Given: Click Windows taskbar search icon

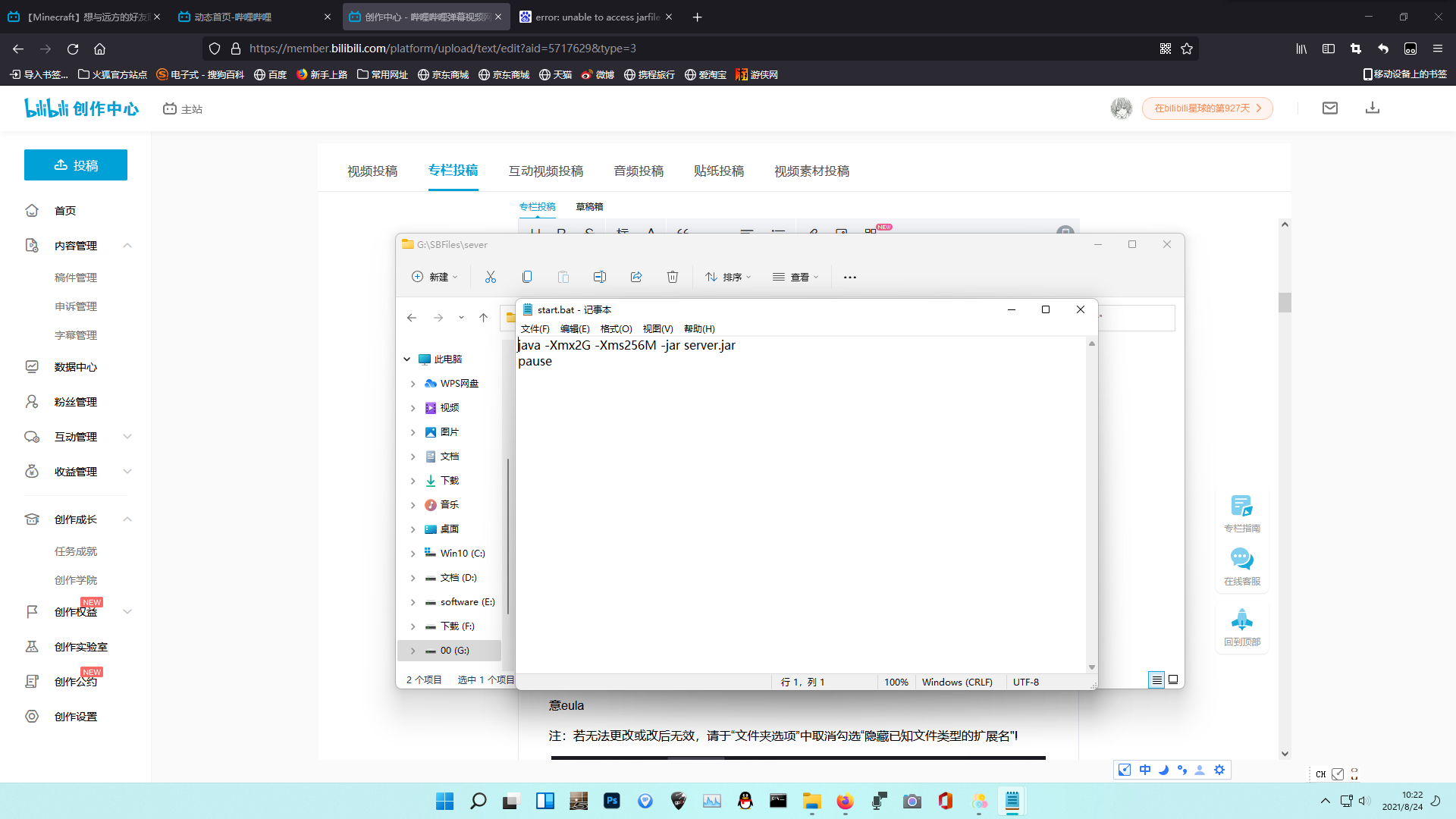Looking at the screenshot, I should click(x=478, y=801).
